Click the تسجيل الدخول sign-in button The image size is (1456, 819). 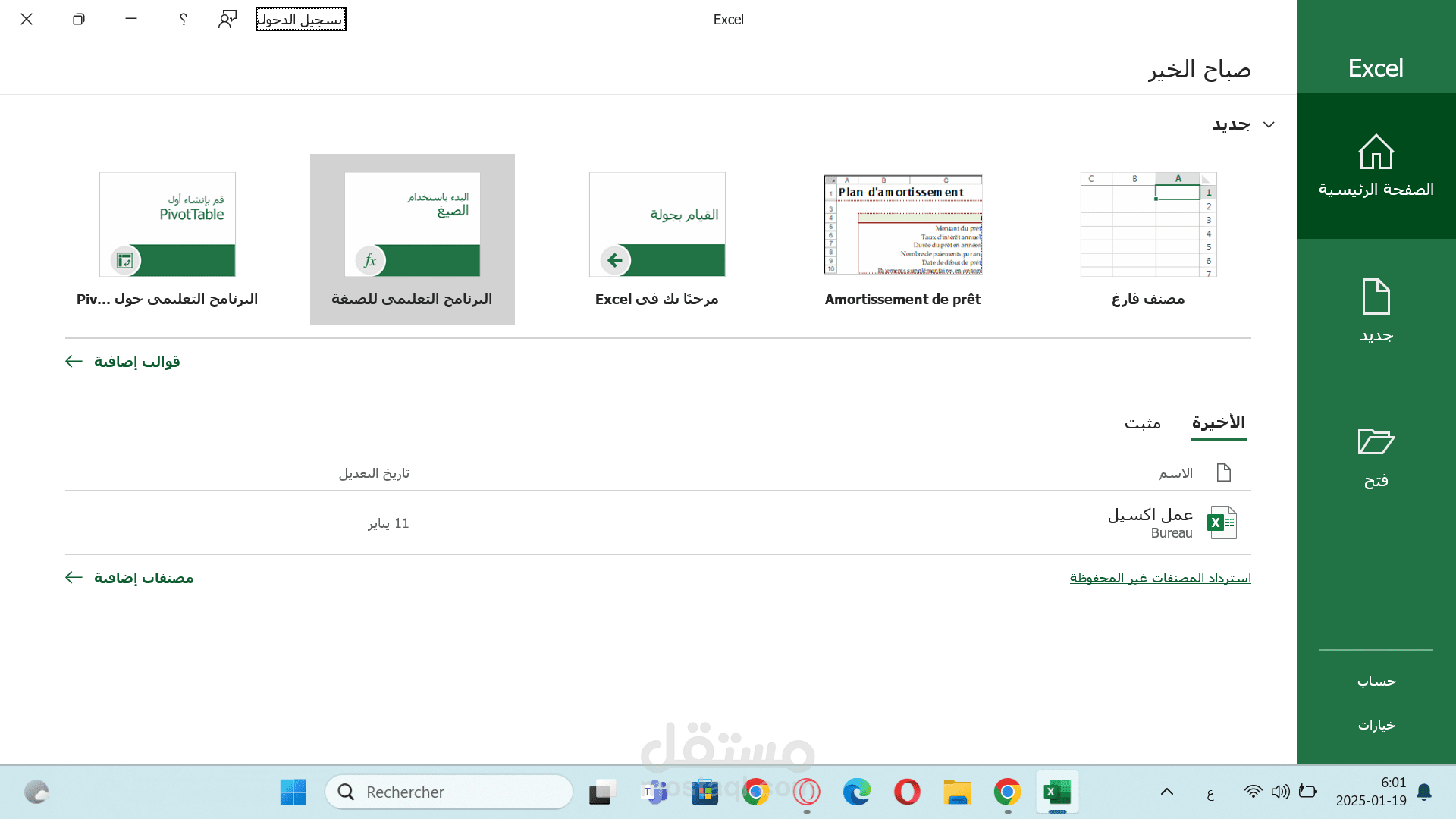click(x=300, y=19)
